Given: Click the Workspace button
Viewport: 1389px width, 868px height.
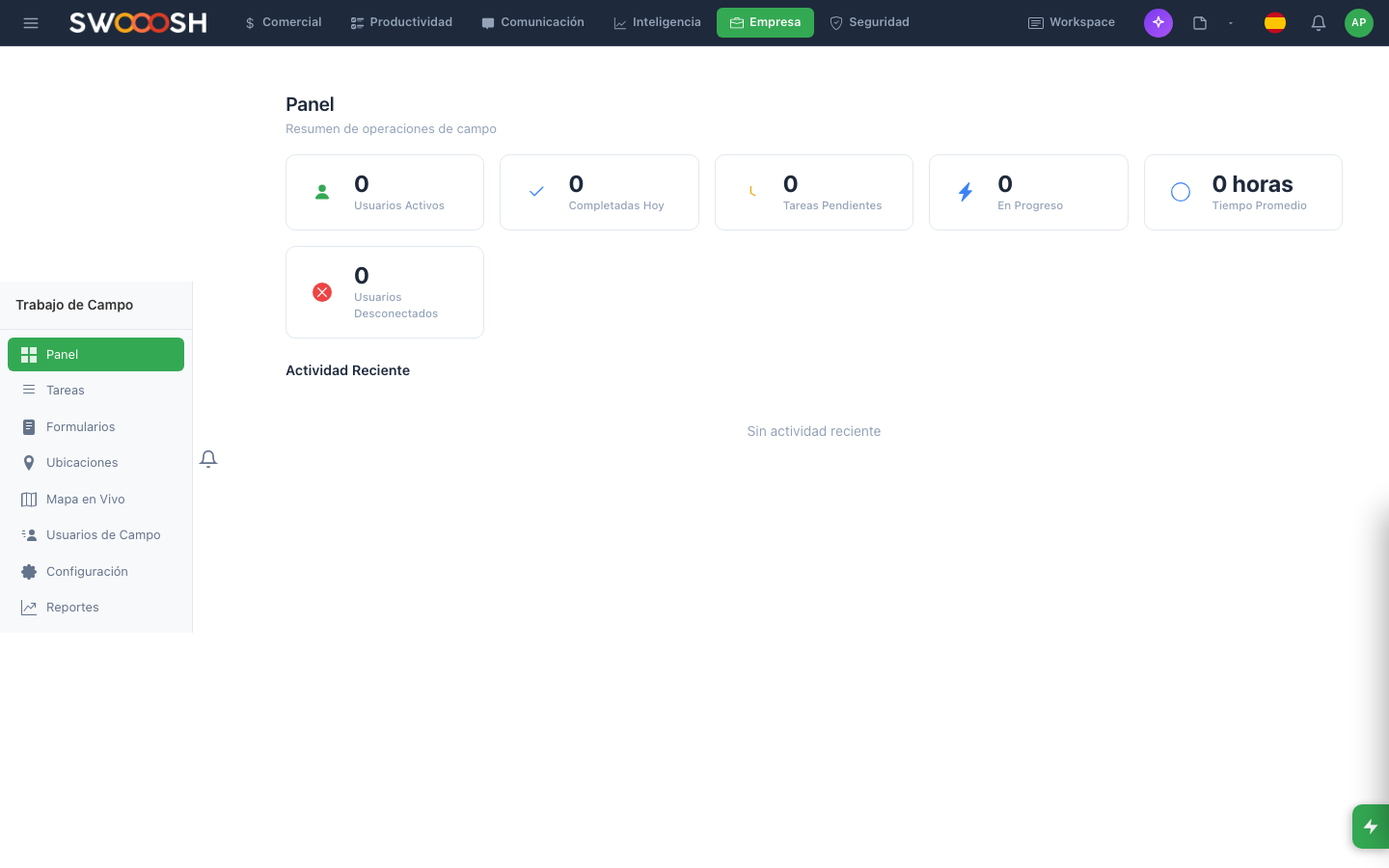Looking at the screenshot, I should pos(1071,23).
